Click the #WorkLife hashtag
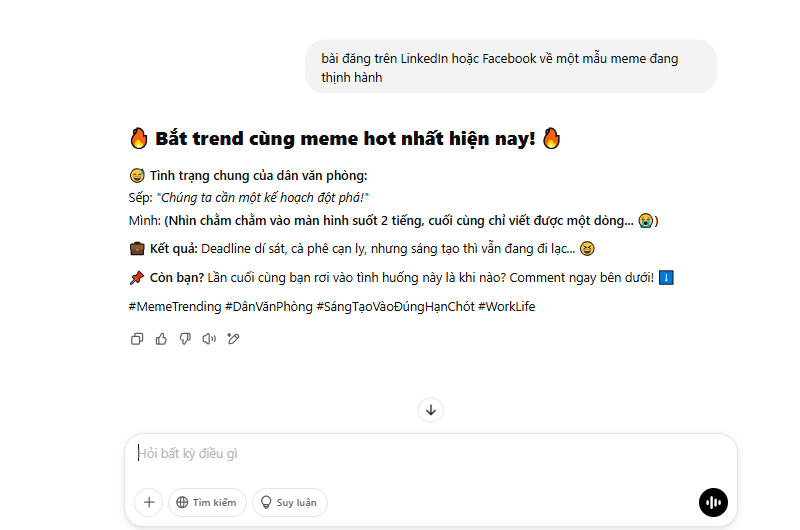800x530 pixels. pyautogui.click(x=507, y=307)
